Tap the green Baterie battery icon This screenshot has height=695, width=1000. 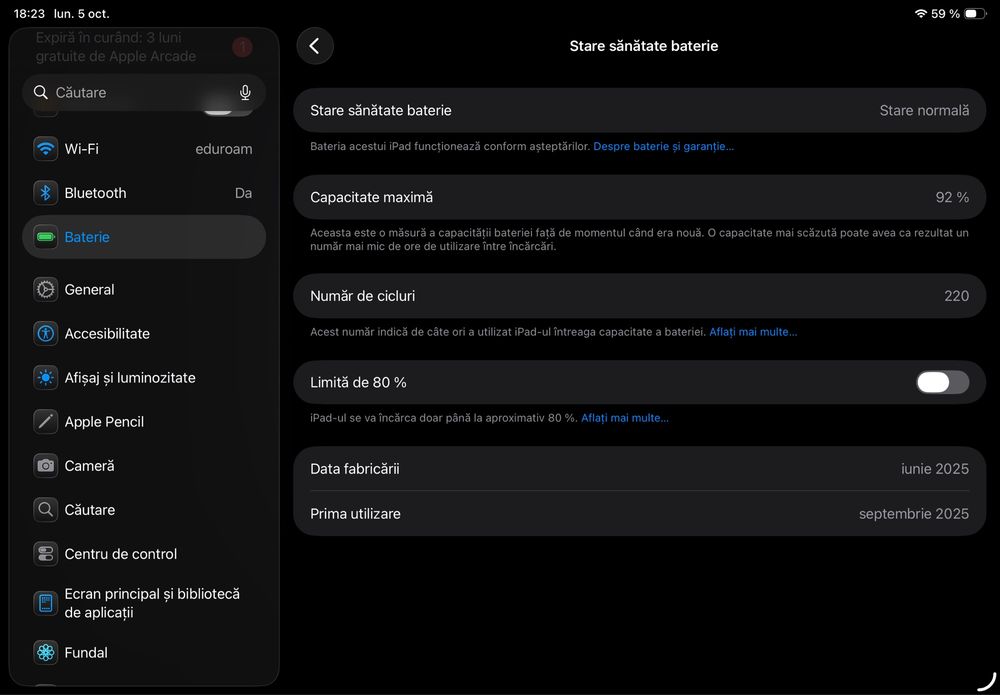(45, 237)
